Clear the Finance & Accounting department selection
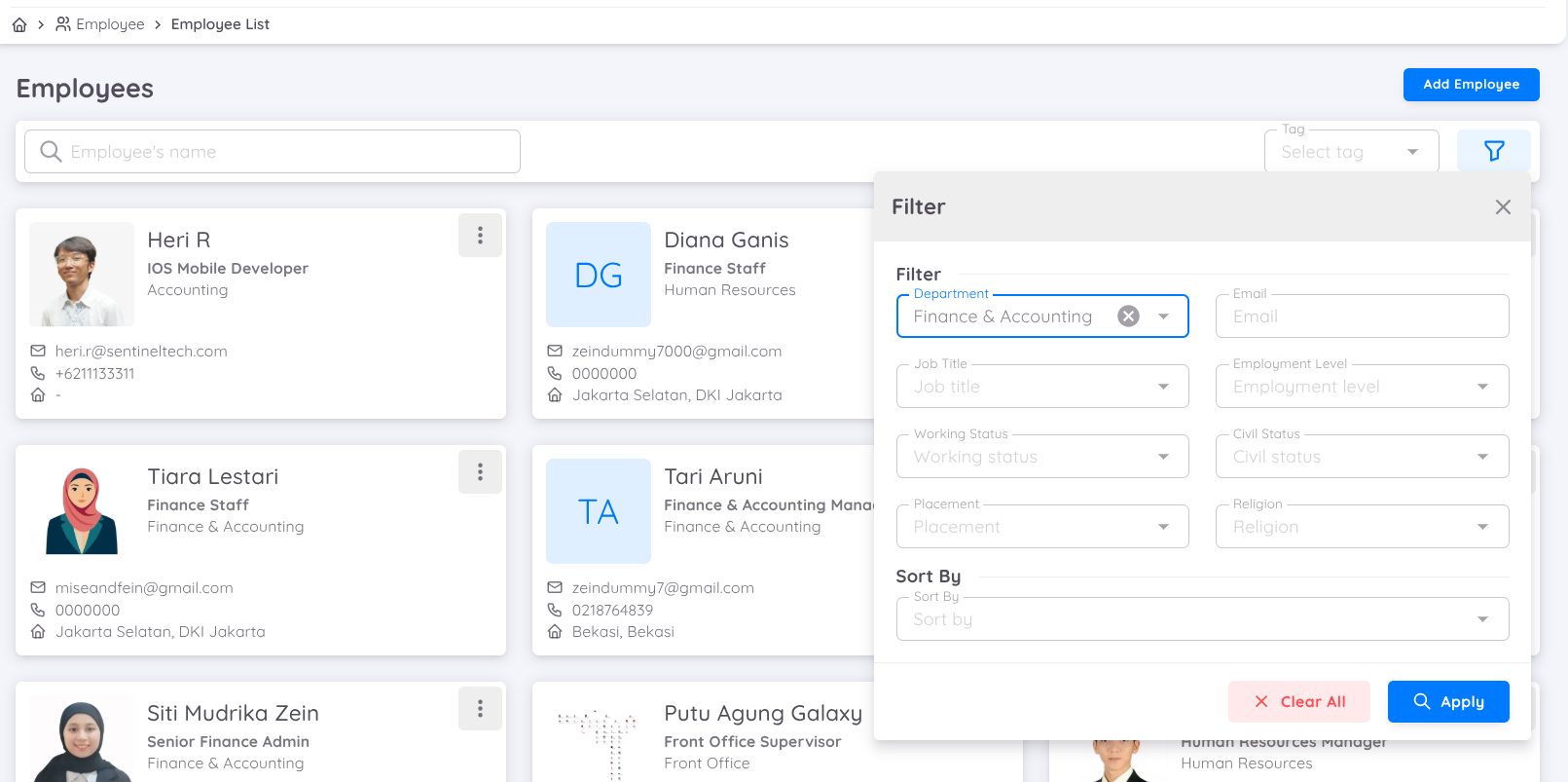The image size is (1568, 782). pos(1128,317)
